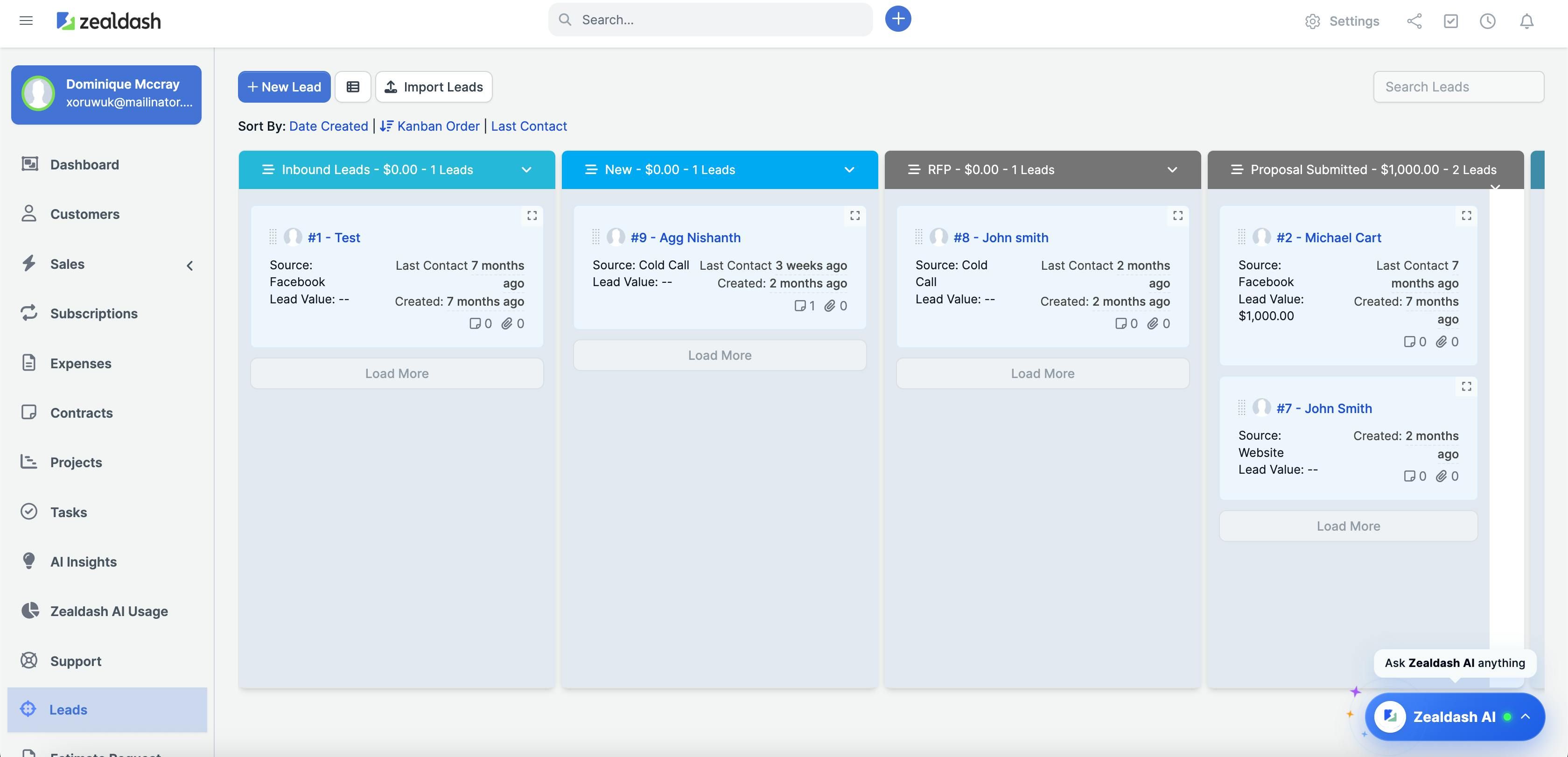Image resolution: width=1568 pixels, height=757 pixels.
Task: Sort leads by Date Created
Action: 329,126
